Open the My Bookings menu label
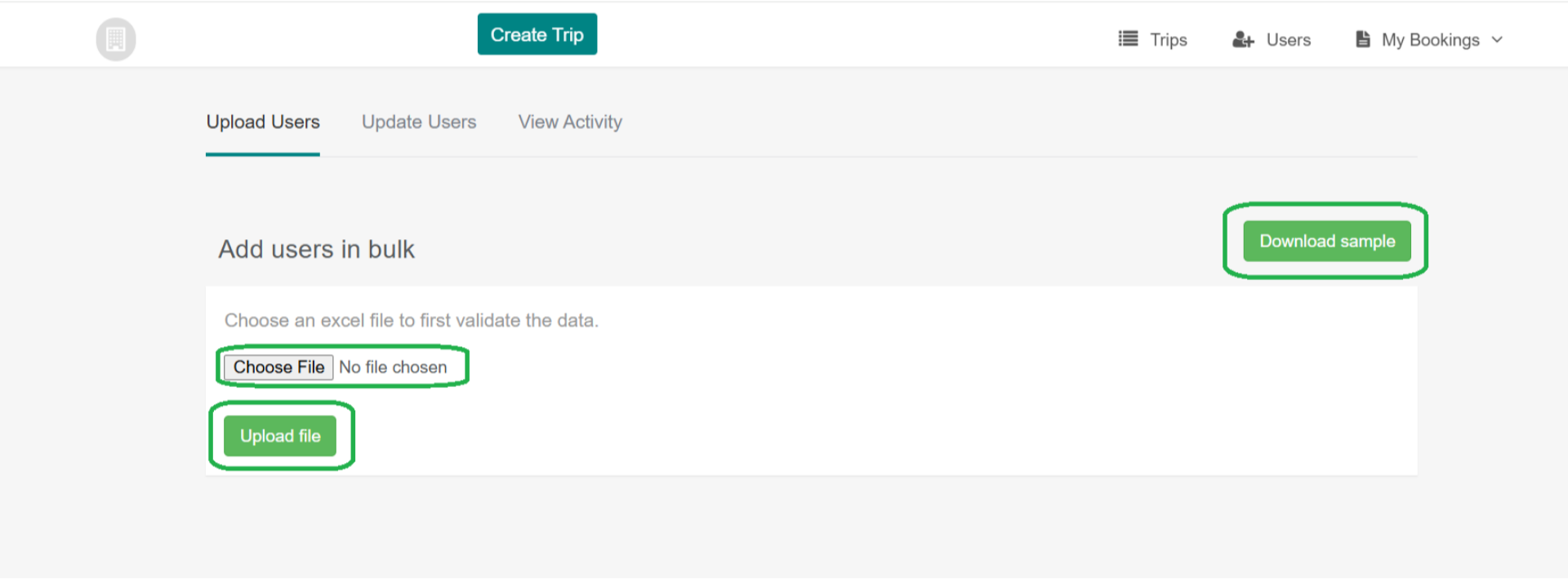 click(x=1430, y=40)
